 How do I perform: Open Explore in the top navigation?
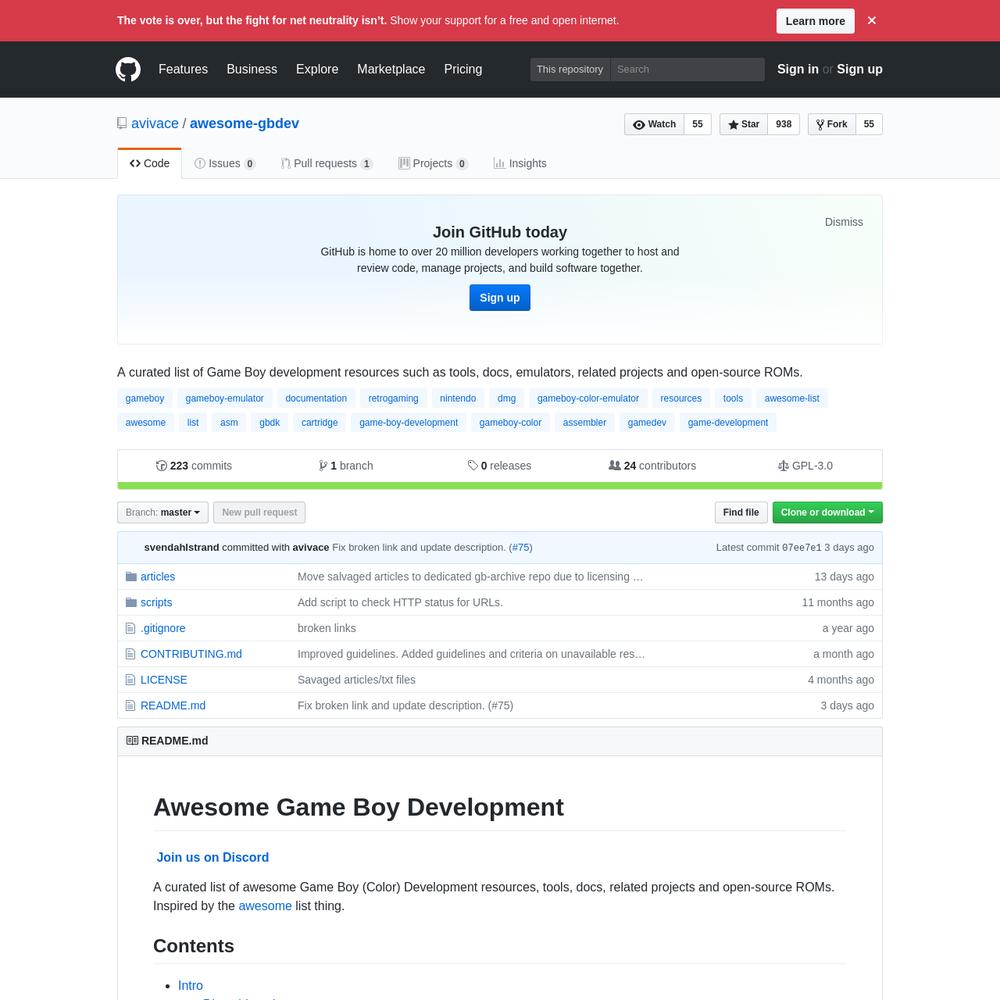(x=317, y=69)
